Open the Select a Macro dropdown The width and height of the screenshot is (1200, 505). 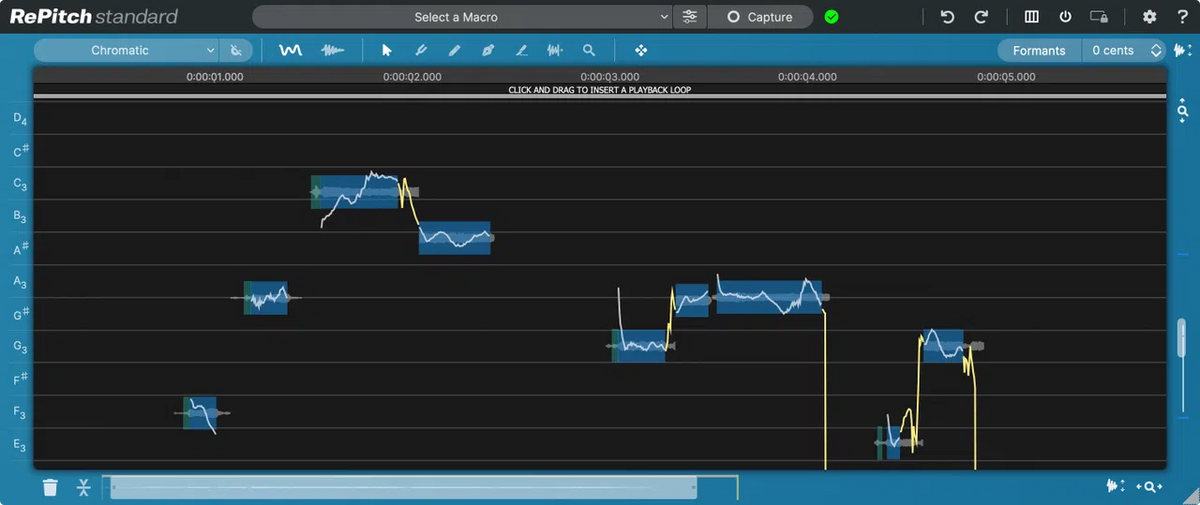pos(462,17)
